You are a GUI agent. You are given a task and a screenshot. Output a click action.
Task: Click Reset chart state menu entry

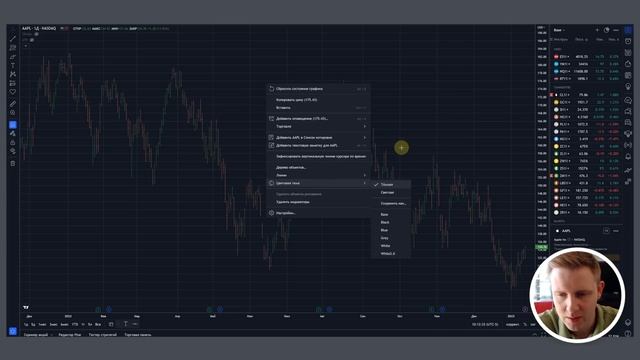pos(318,89)
